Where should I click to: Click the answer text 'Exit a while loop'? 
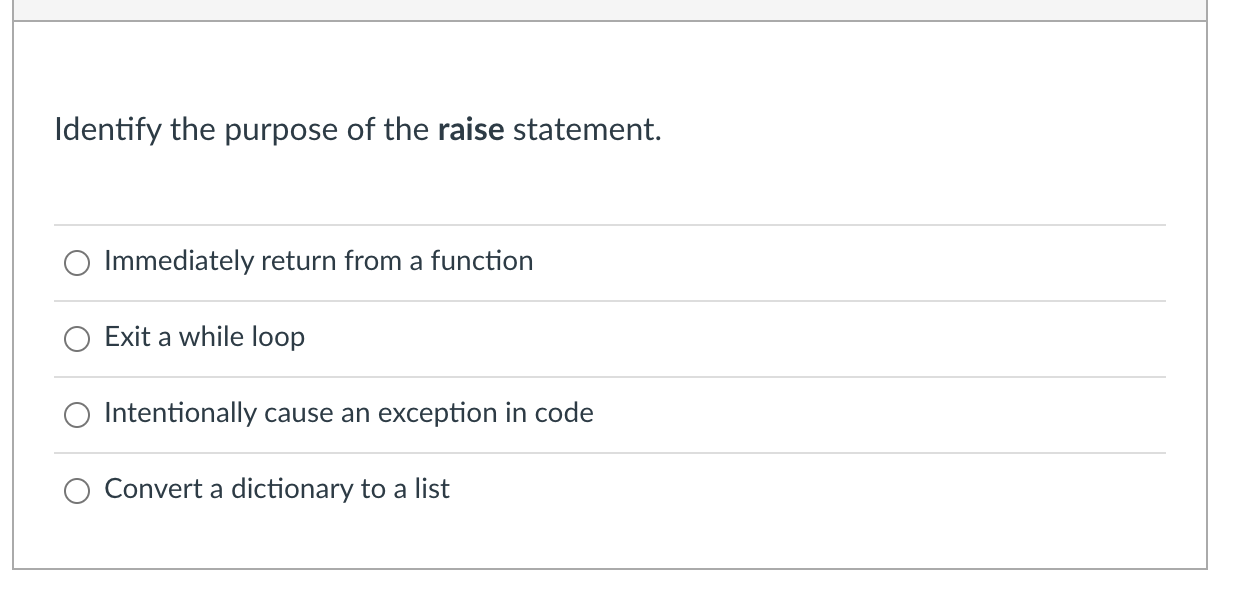(x=204, y=337)
